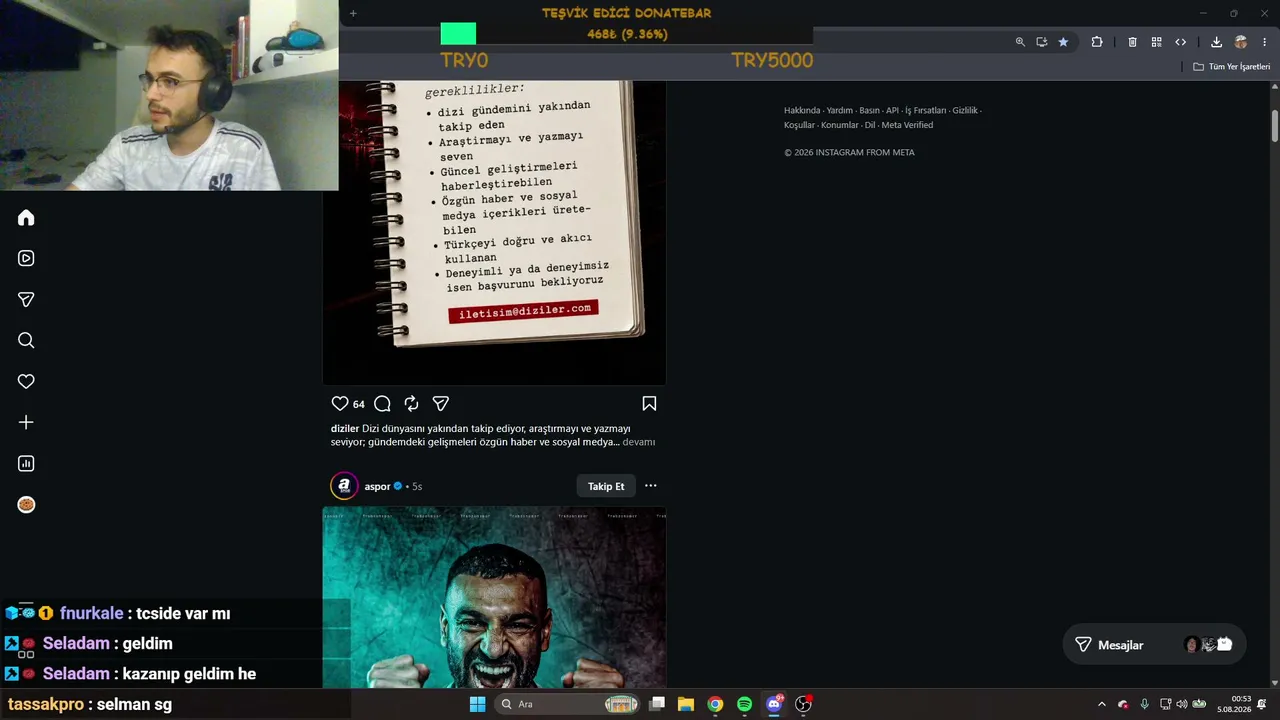Open notifications heart in the sidebar
Screen dimensions: 1280x720
pyautogui.click(x=26, y=381)
